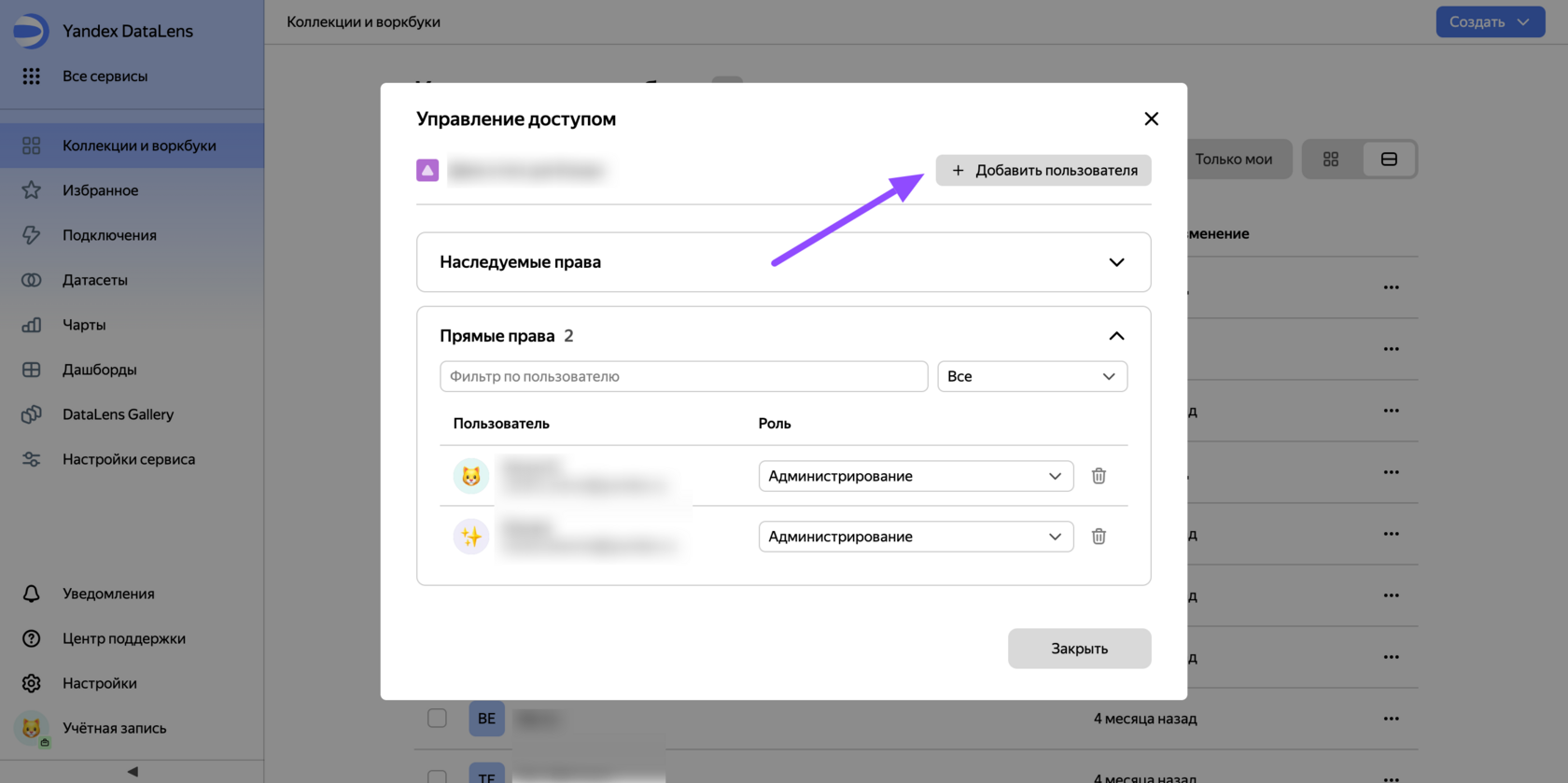Click the DataLens Gallery icon
Image resolution: width=1568 pixels, height=783 pixels.
pos(31,414)
